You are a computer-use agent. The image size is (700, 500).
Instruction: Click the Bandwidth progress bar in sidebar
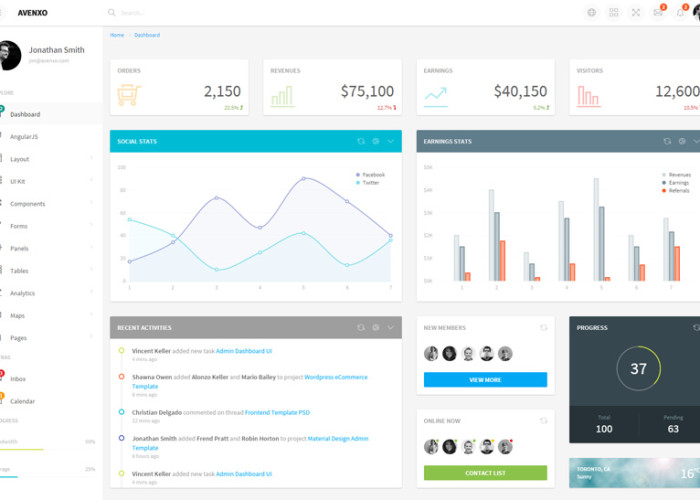[48, 449]
